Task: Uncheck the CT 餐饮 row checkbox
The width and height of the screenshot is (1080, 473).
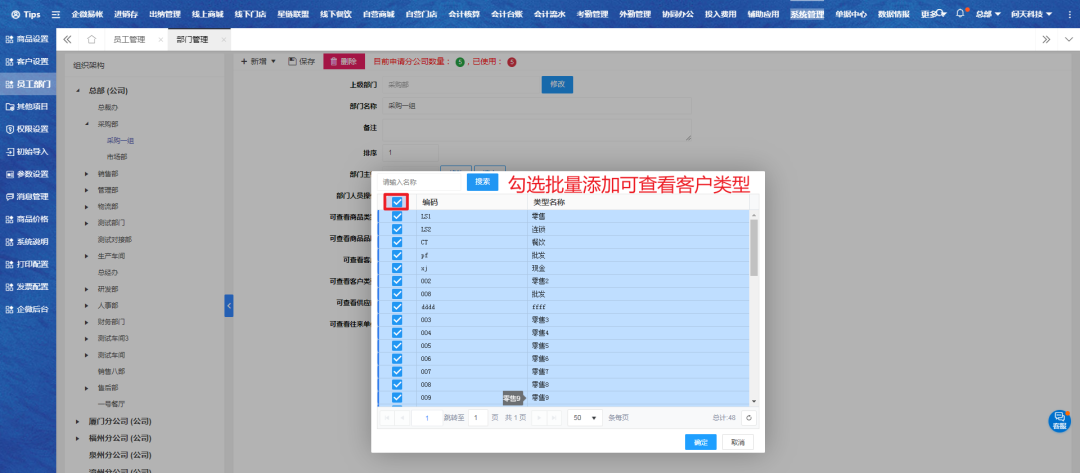Action: [x=397, y=242]
